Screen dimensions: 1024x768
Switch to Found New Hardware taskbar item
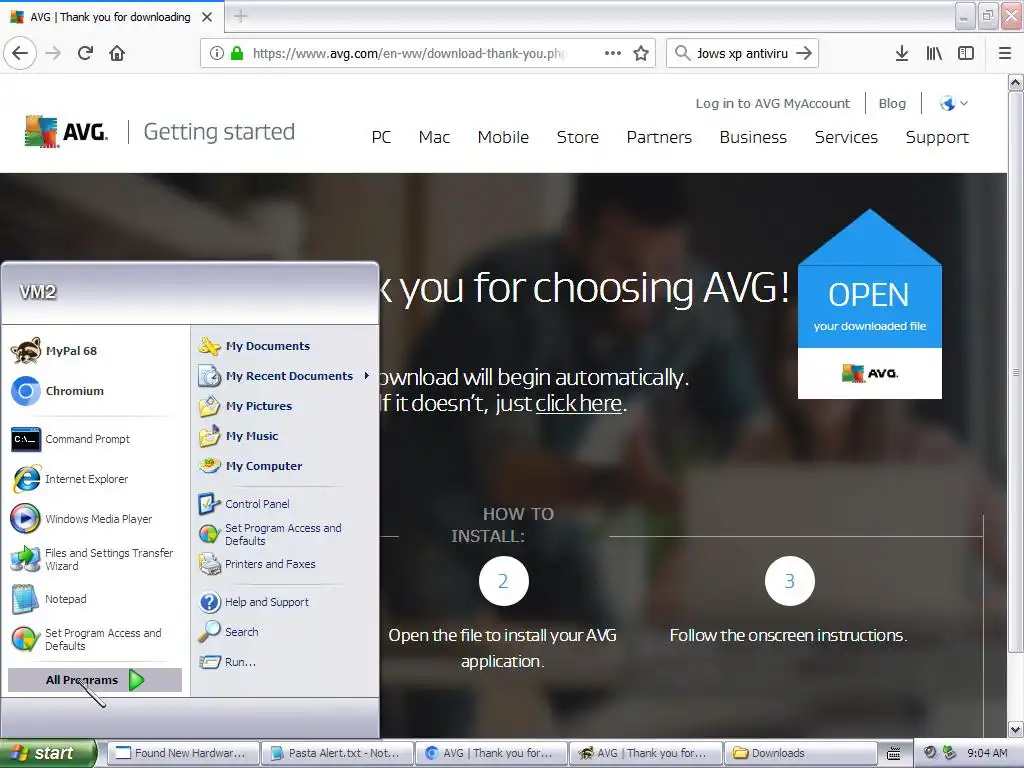pos(183,753)
